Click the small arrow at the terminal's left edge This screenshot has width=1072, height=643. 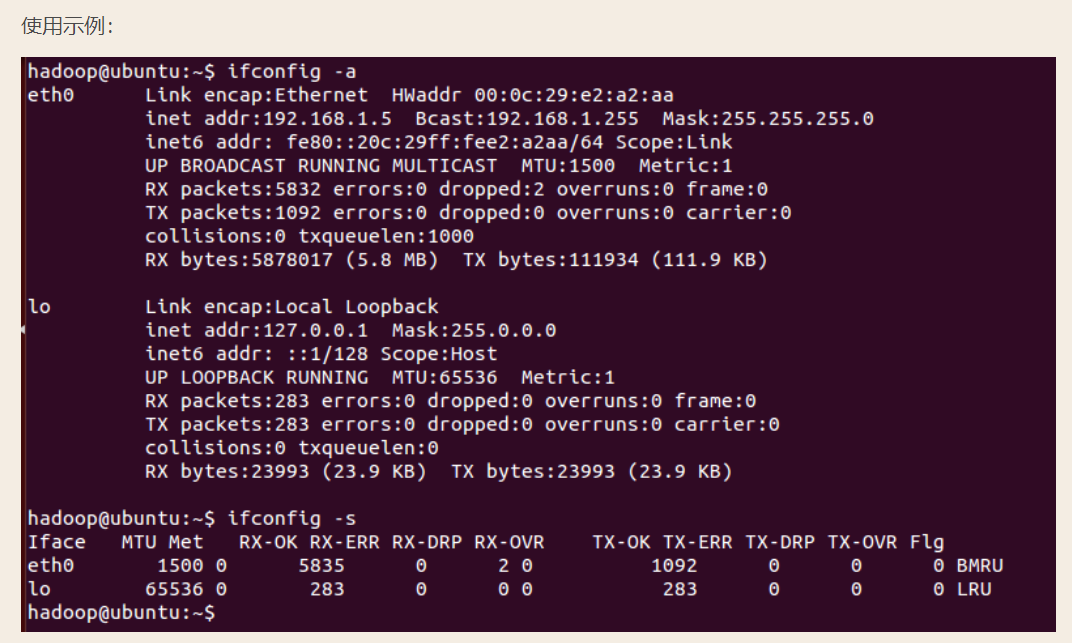click(x=23, y=327)
